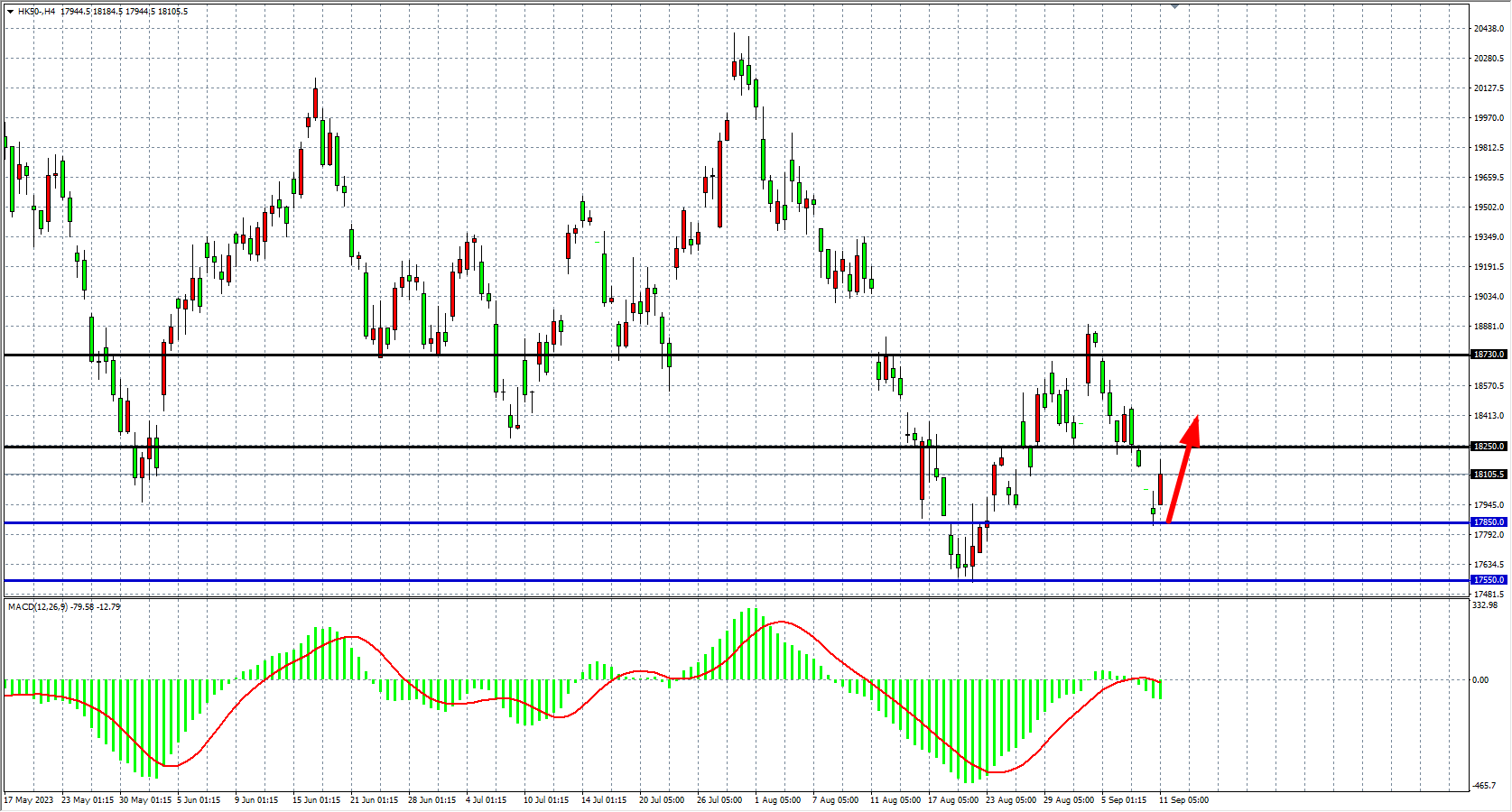Image resolution: width=1512 pixels, height=812 pixels.
Task: Click the 18105.5 current price tag
Action: [1489, 475]
